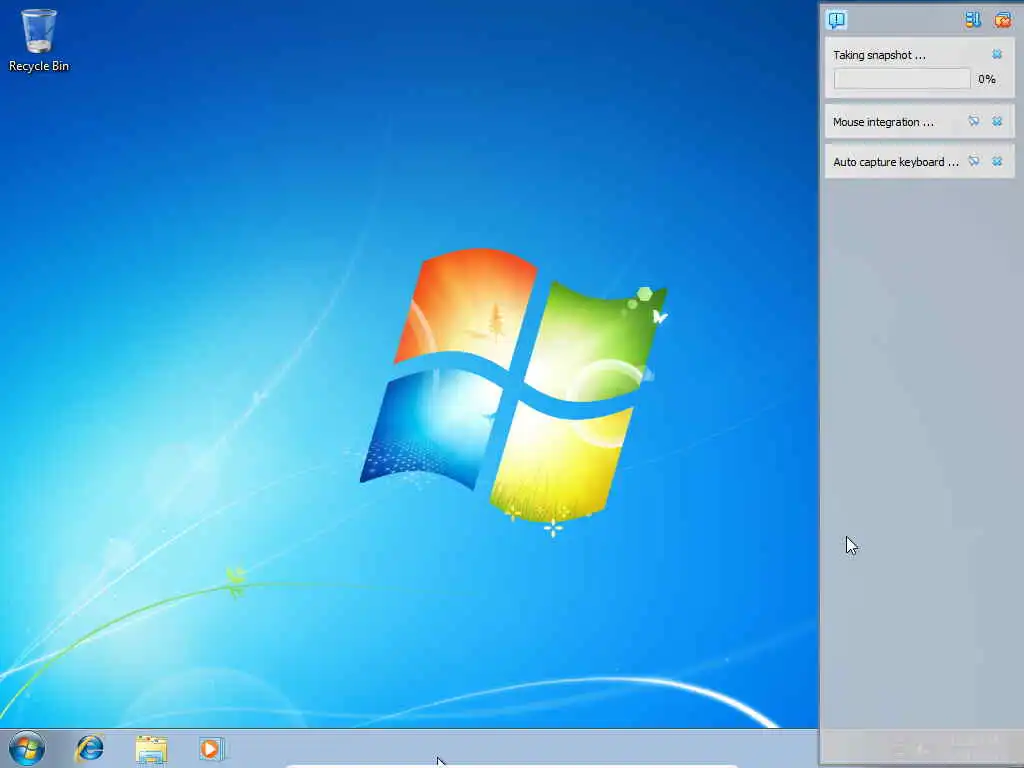Open the Windows Start menu orb

click(27, 748)
